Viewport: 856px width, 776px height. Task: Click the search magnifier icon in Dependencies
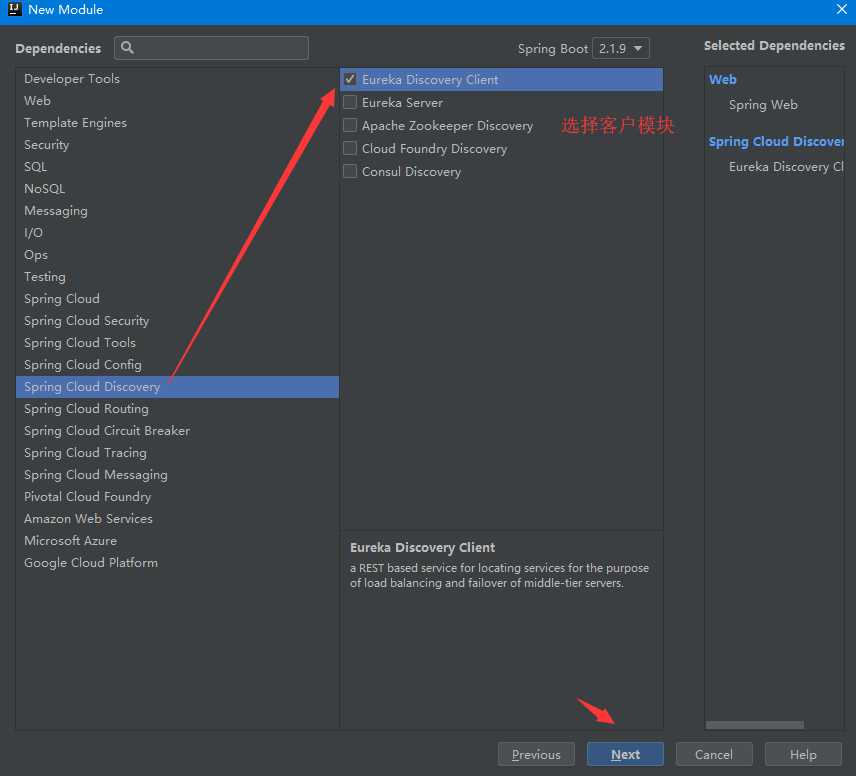pyautogui.click(x=127, y=48)
